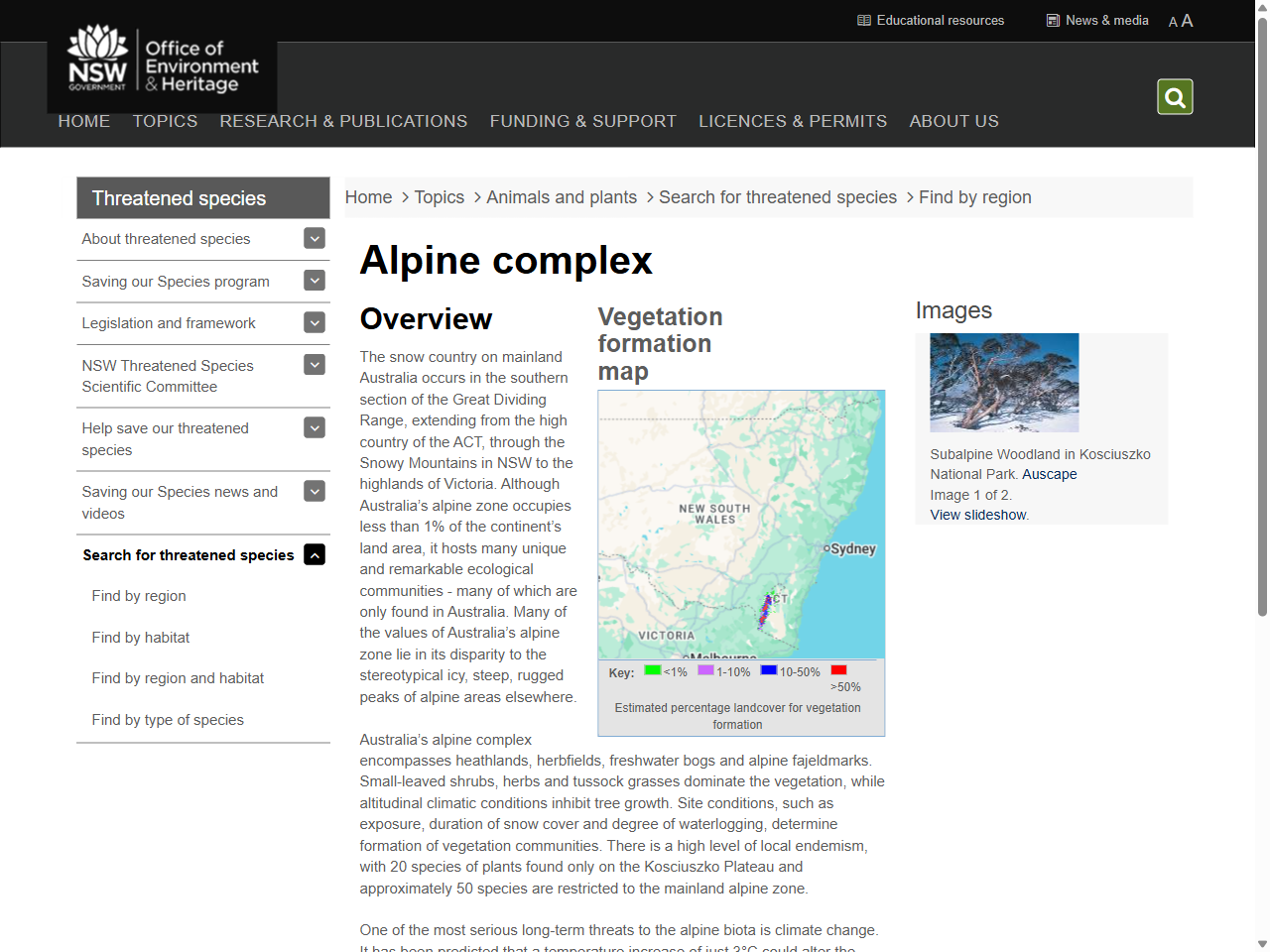Click the search magnifier icon
The image size is (1270, 952).
point(1175,96)
